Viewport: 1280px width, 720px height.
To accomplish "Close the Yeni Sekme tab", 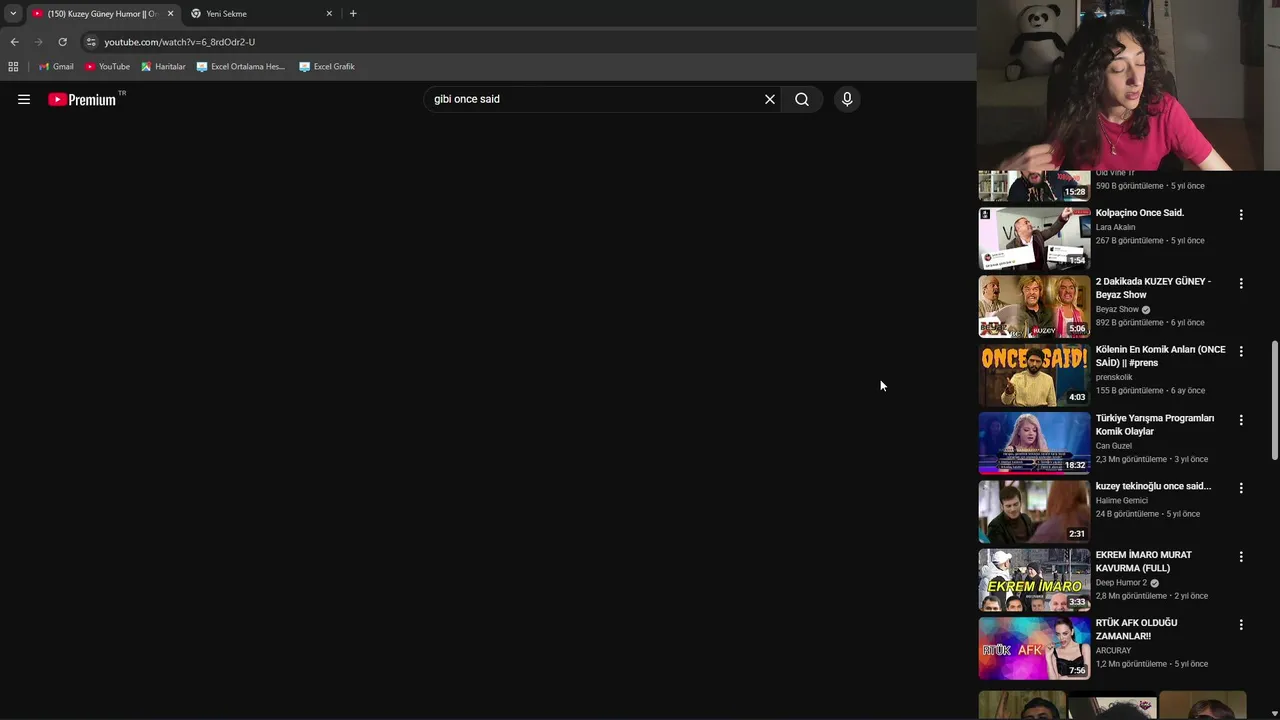I will 329,14.
